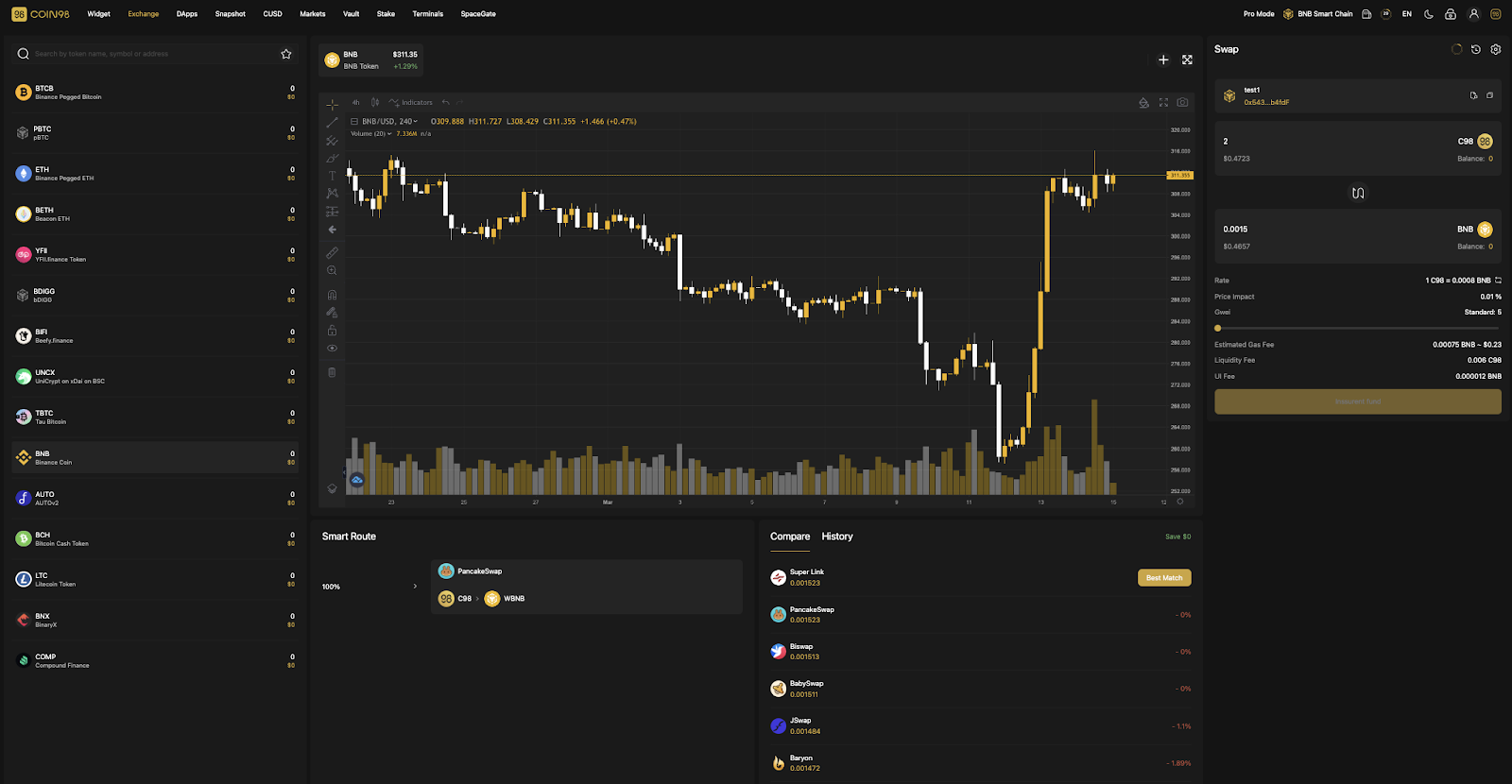Open swap transaction history clock icon
Viewport: 1512px width, 784px height.
pyautogui.click(x=1476, y=49)
